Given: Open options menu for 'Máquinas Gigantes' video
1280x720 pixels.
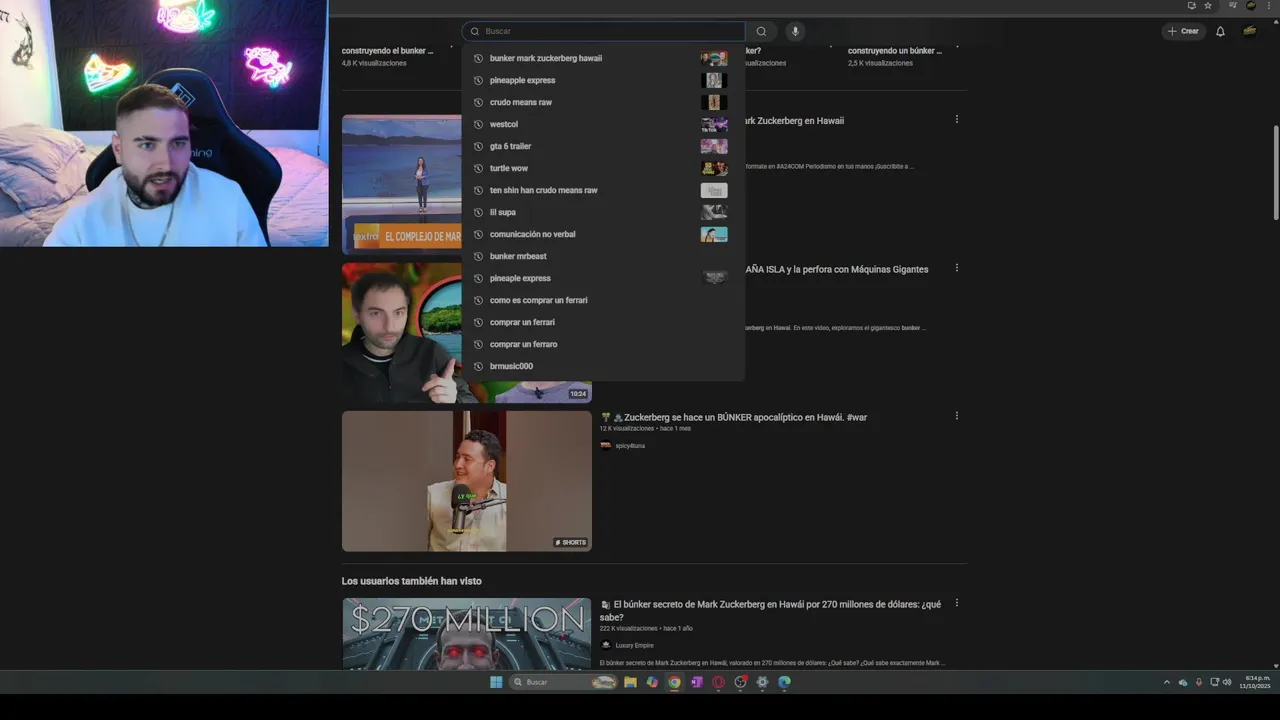Looking at the screenshot, I should [x=957, y=268].
